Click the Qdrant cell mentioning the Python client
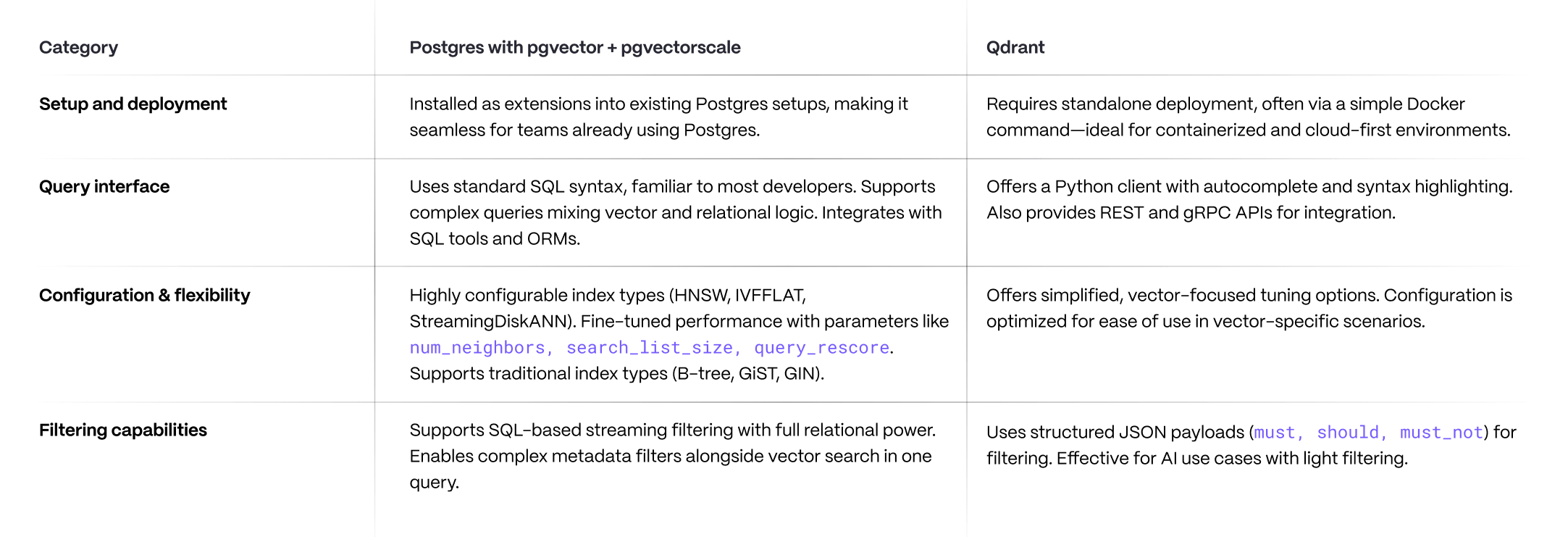Image resolution: width=1568 pixels, height=537 pixels. 1249,200
